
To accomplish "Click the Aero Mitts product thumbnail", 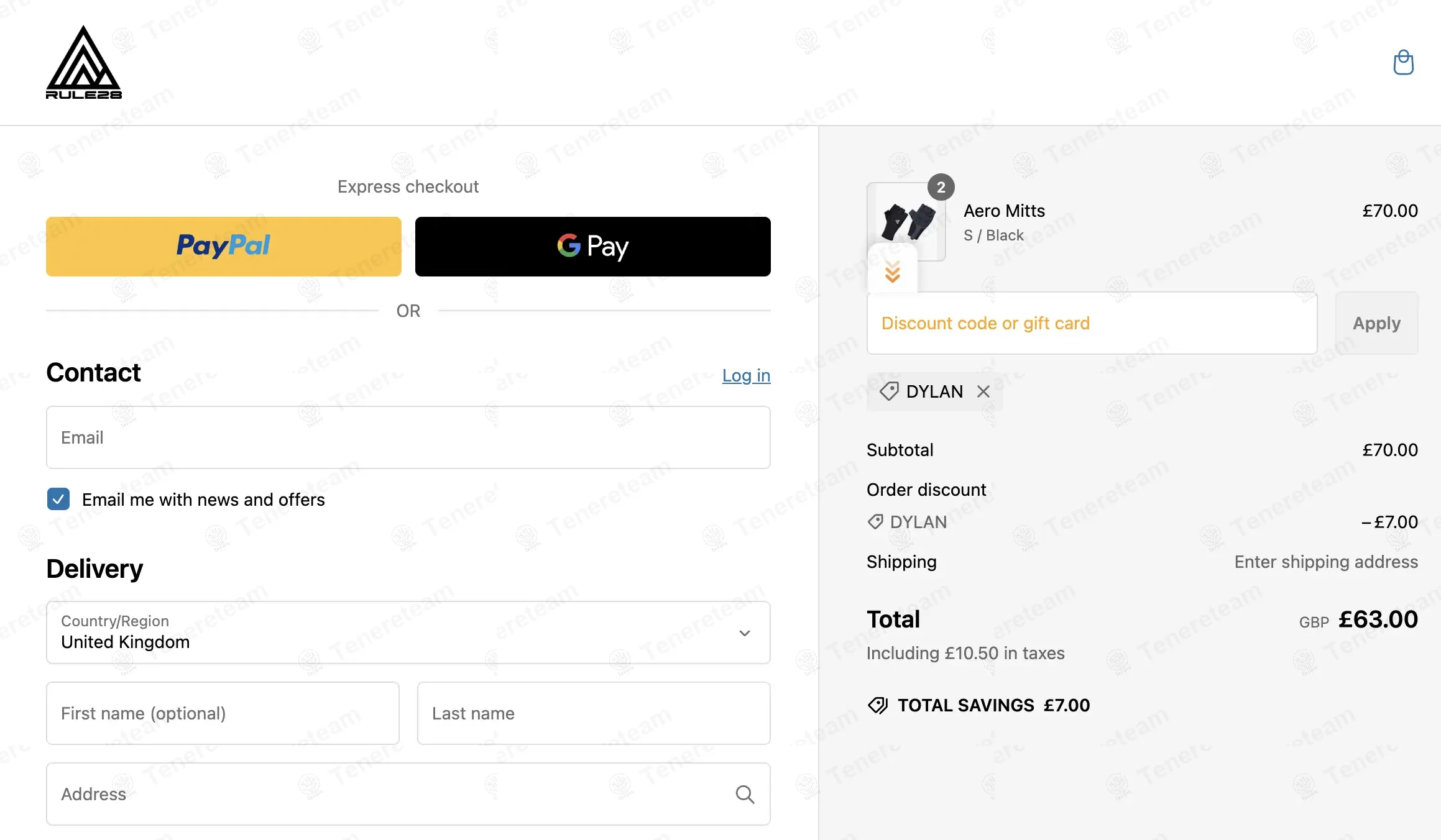I will [908, 222].
